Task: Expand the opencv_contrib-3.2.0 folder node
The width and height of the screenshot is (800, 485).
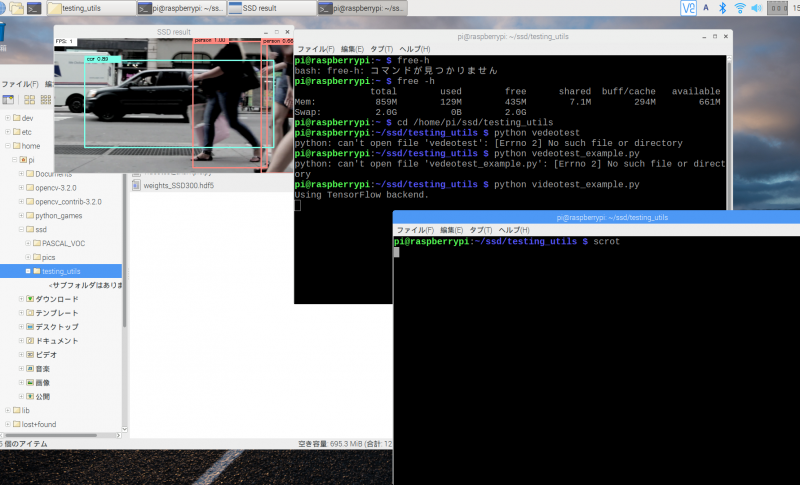Action: (21, 201)
